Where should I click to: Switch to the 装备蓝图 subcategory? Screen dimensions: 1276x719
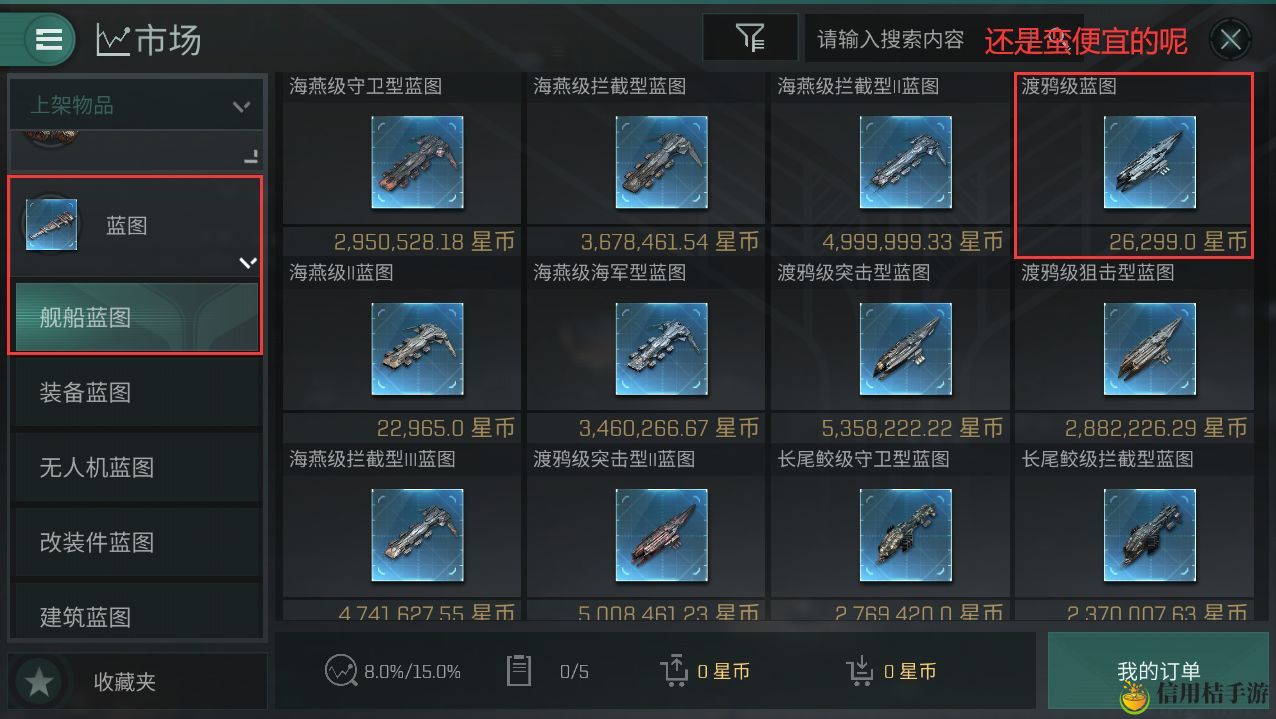(136, 392)
